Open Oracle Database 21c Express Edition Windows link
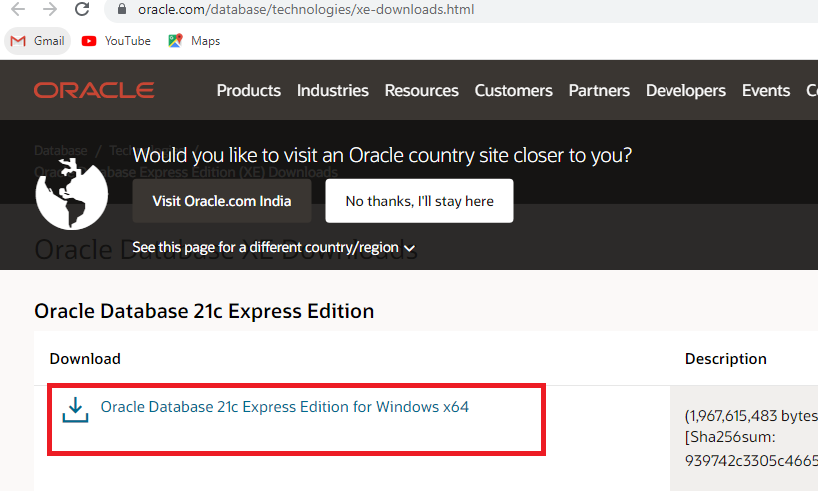 pos(285,407)
